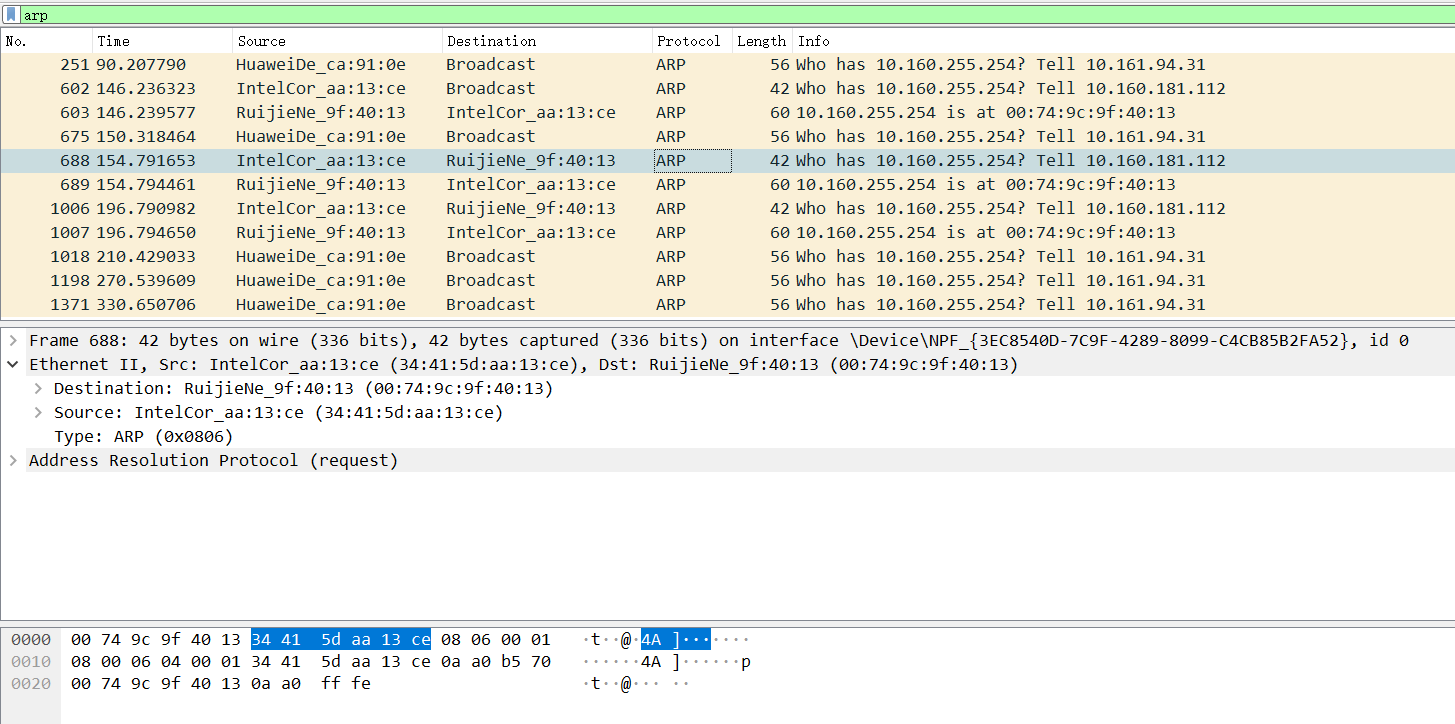Click the Length value 42 of packet 1006
Screen dimensions: 1455x724
pos(780,209)
